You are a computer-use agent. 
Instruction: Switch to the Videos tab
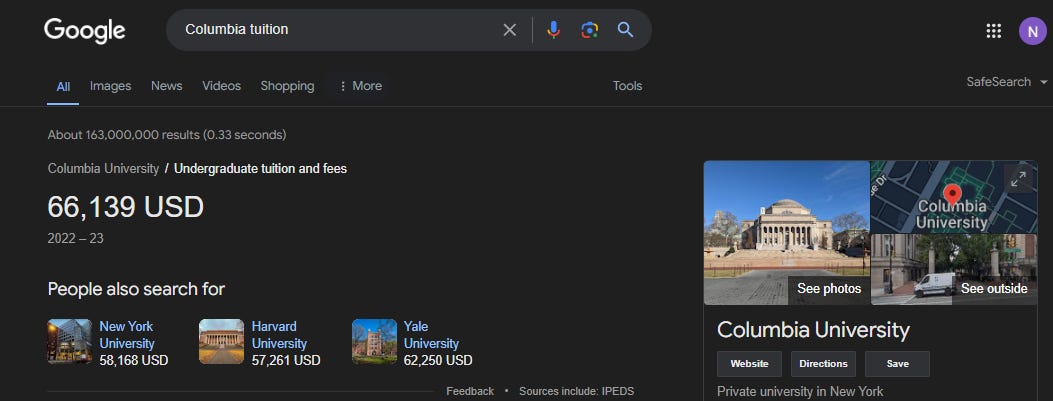222,86
